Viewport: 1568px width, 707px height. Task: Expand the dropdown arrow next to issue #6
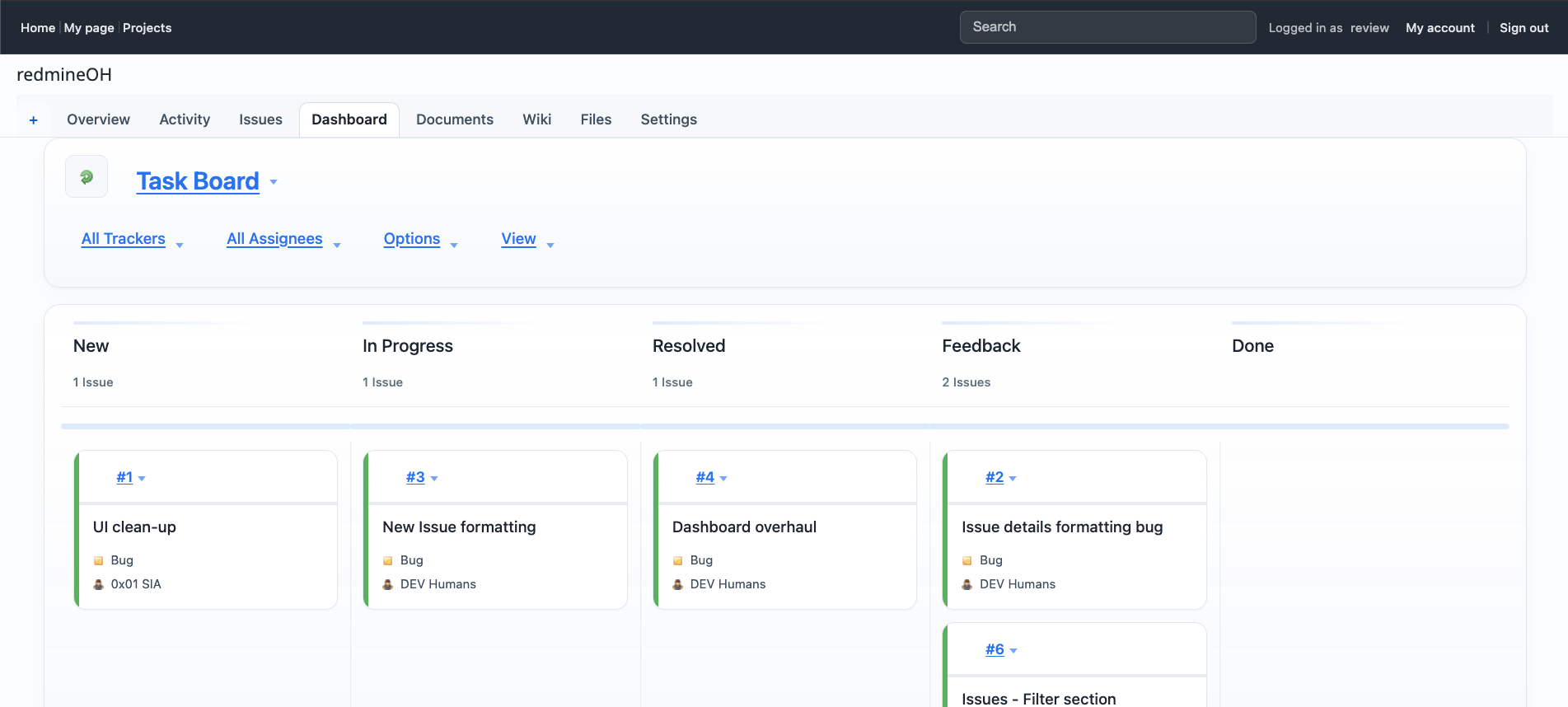tap(1013, 651)
